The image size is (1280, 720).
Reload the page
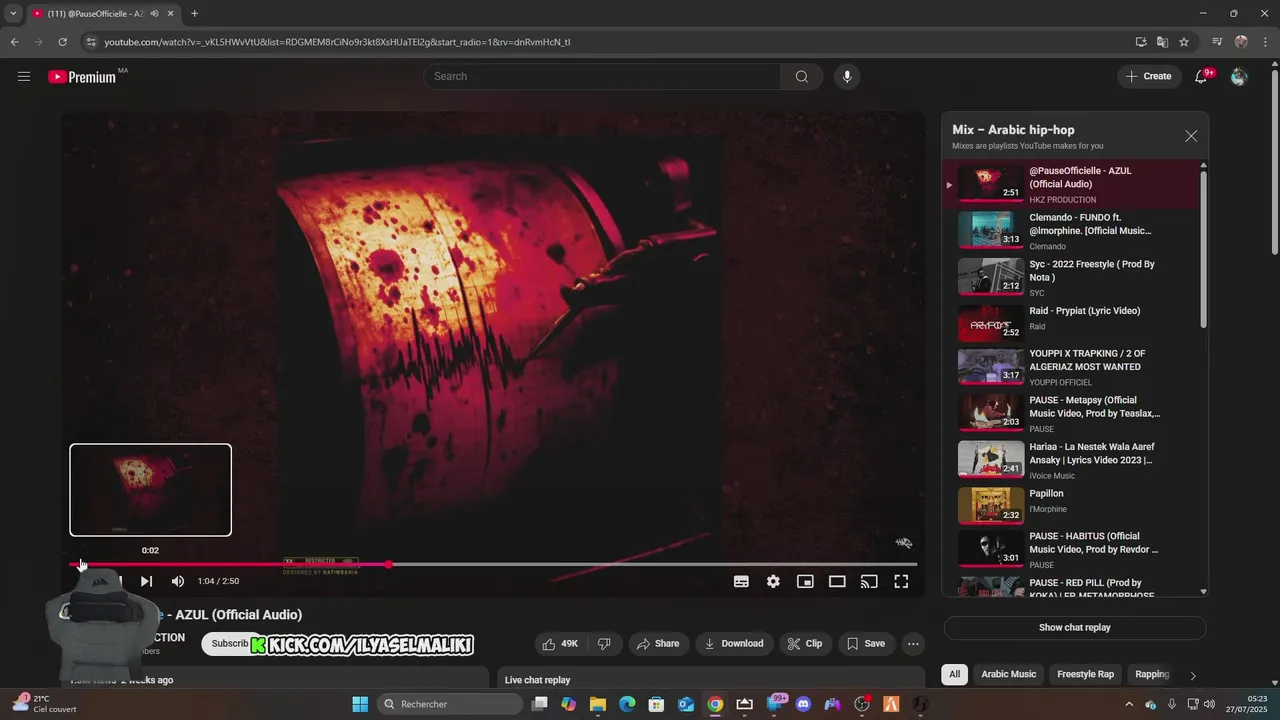pos(62,42)
